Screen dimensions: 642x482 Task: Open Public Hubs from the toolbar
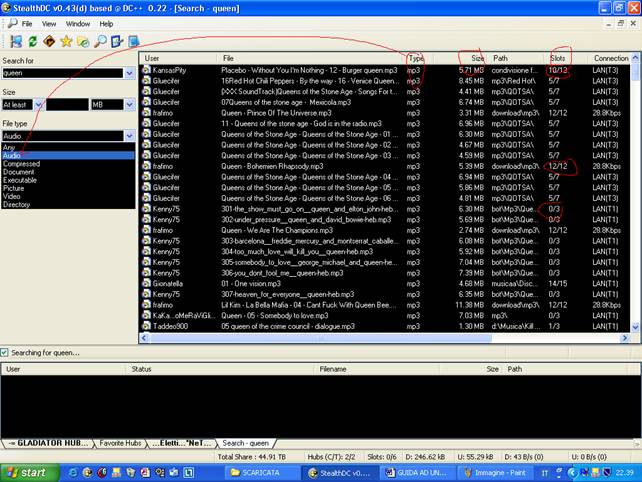16,41
